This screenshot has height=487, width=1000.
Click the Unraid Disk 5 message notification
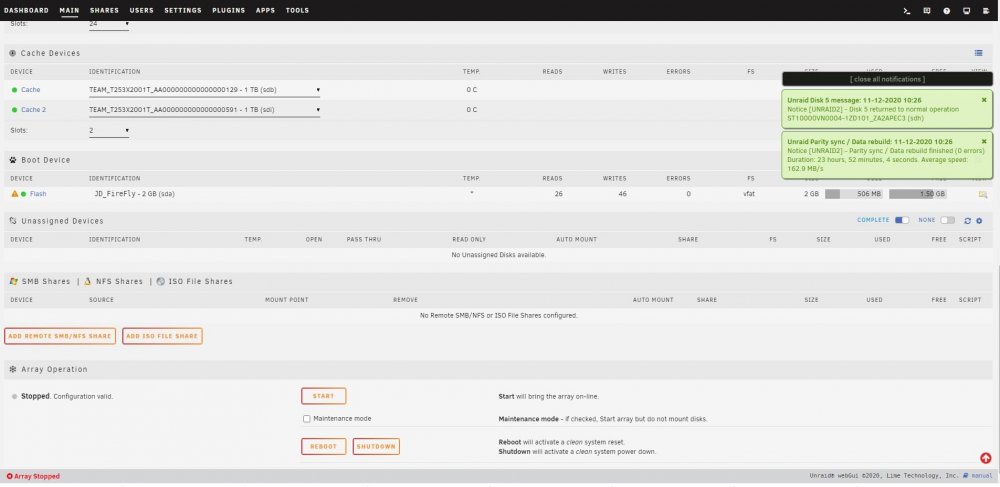tap(887, 109)
